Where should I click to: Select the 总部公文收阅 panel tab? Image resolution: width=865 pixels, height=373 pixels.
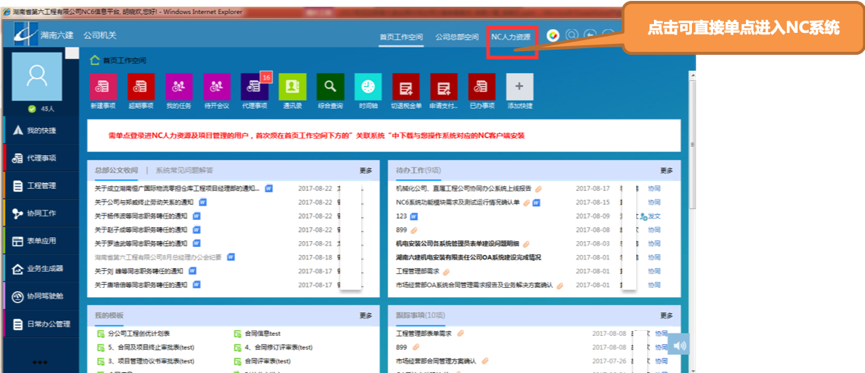(x=116, y=170)
